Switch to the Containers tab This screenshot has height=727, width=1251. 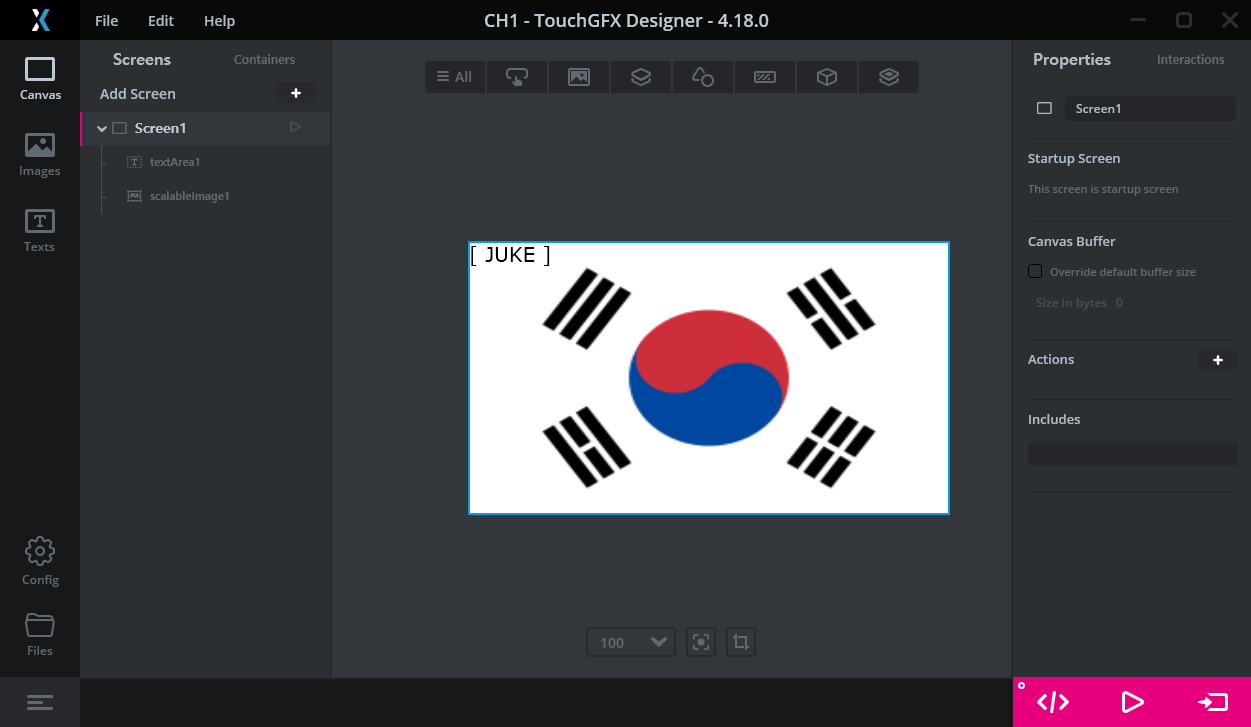(264, 60)
